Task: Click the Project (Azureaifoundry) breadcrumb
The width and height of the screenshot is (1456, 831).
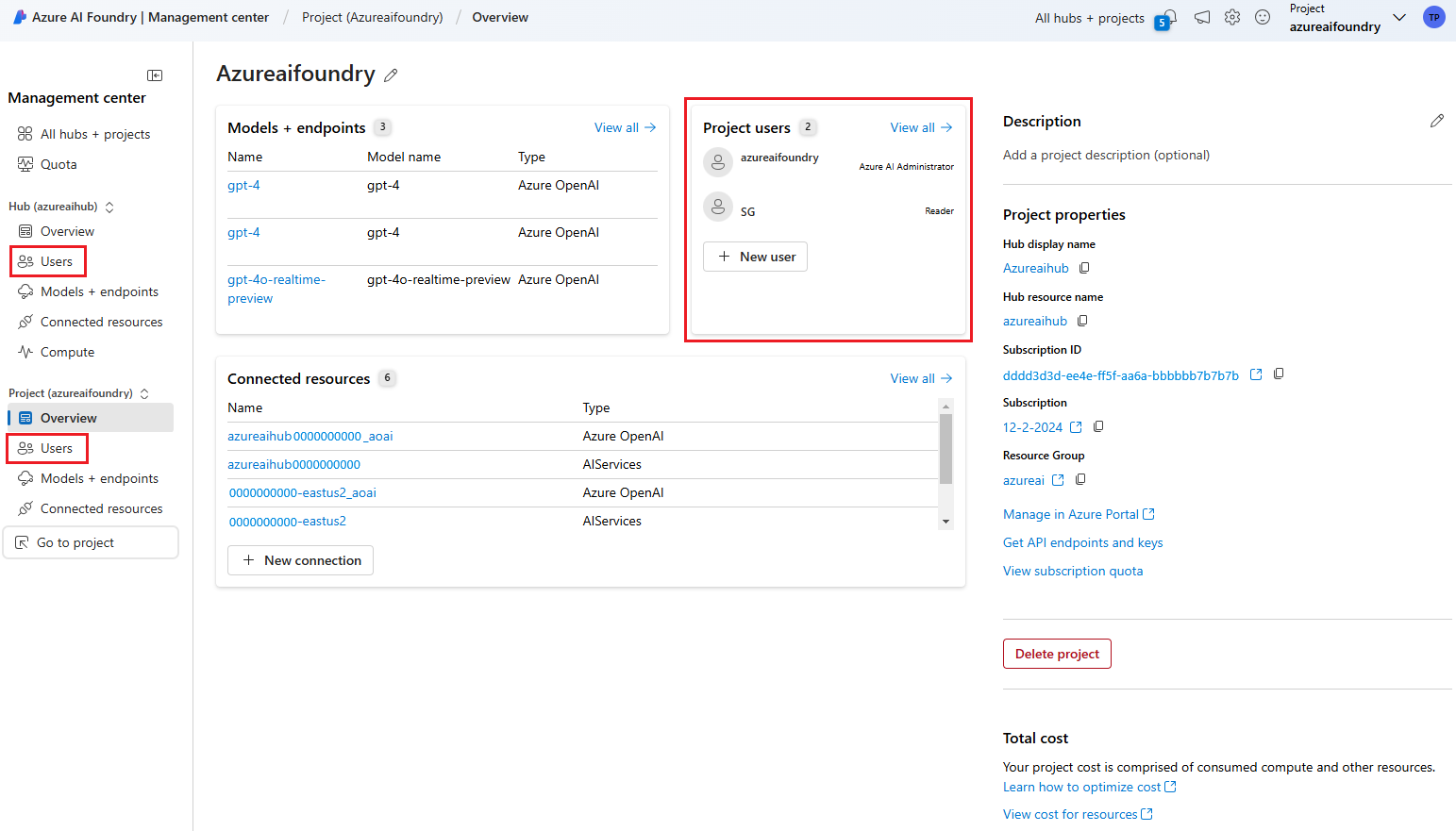Action: pyautogui.click(x=373, y=17)
